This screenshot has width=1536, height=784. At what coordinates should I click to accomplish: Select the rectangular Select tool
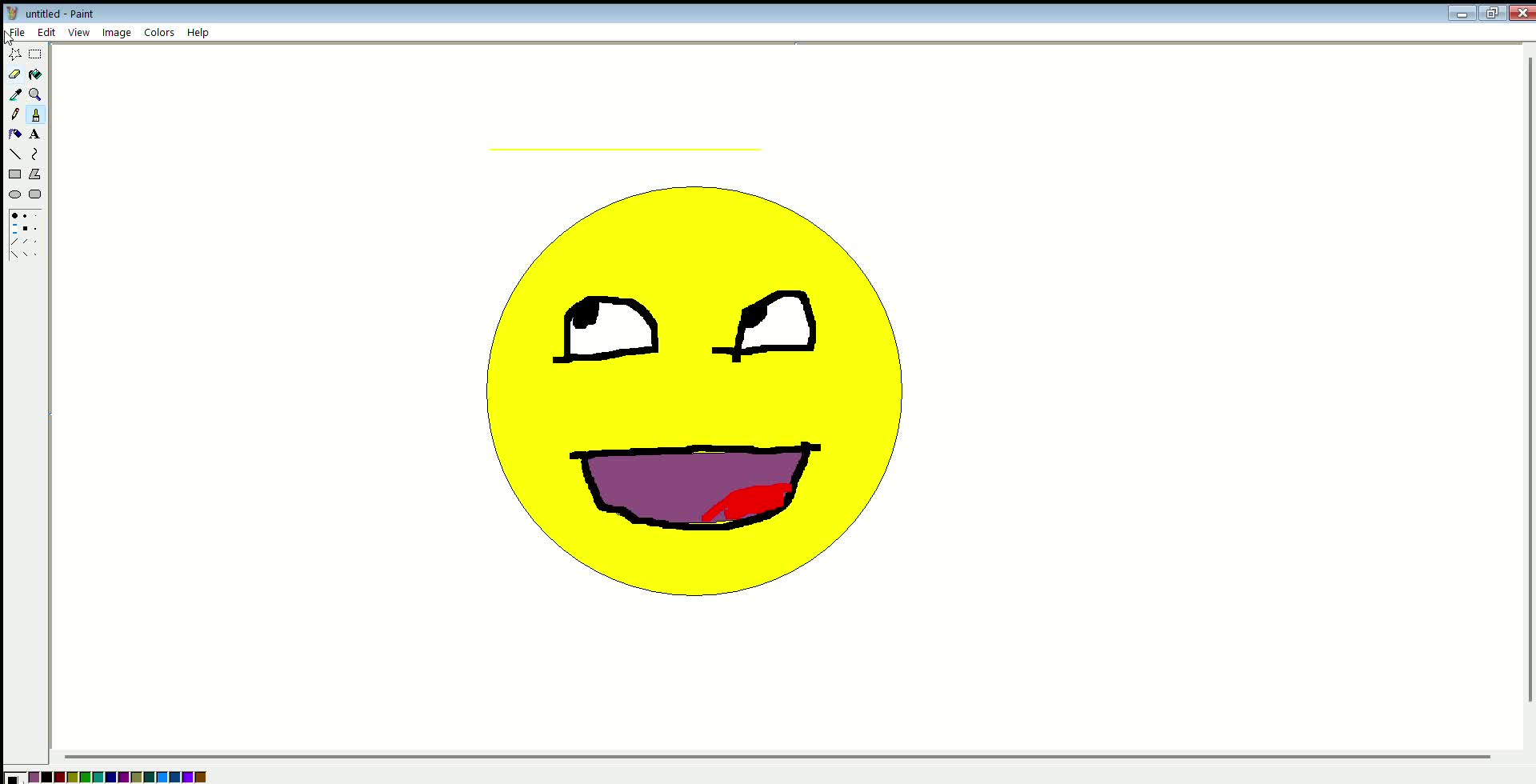(x=34, y=54)
